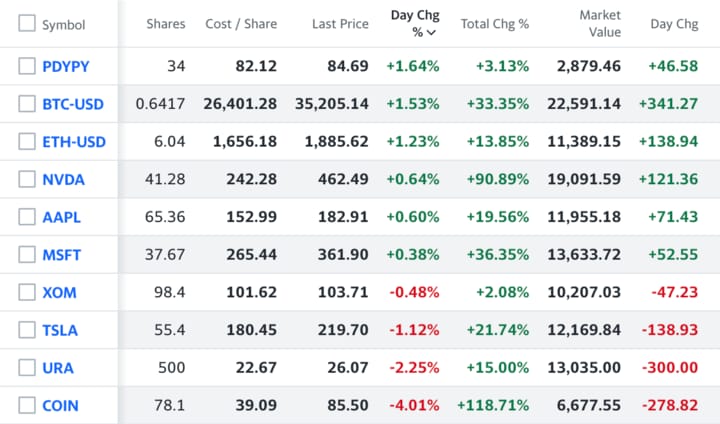This screenshot has height=424, width=720.
Task: Select the BTC-USD row checkbox
Action: coord(27,104)
